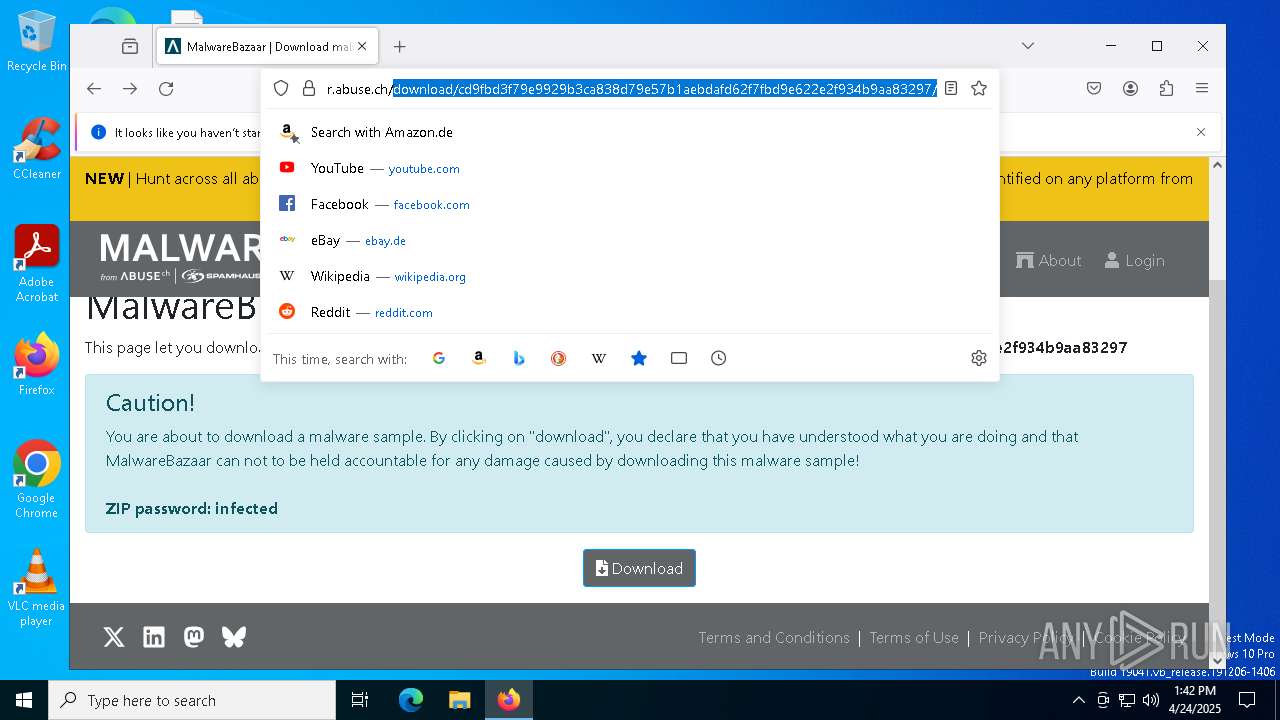Viewport: 1280px width, 720px height.
Task: Open About page link
Action: [1049, 260]
